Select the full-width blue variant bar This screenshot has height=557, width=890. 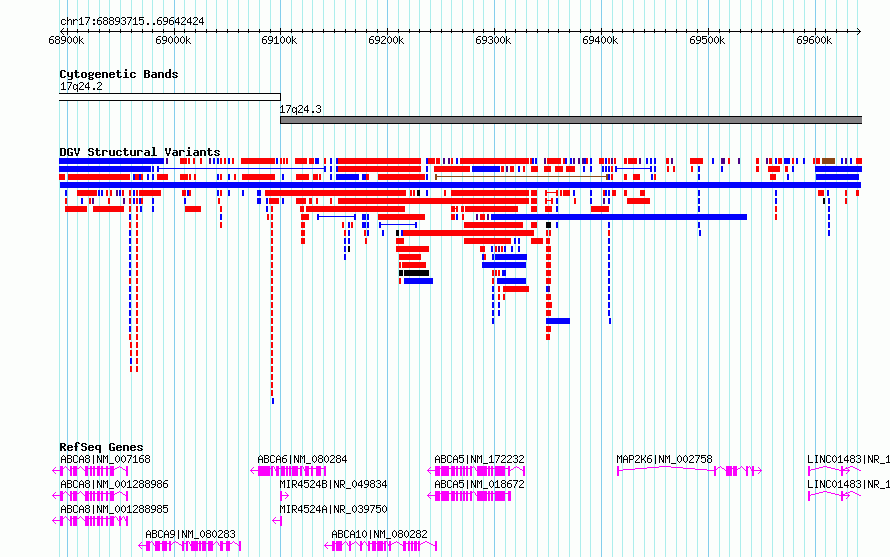point(460,185)
